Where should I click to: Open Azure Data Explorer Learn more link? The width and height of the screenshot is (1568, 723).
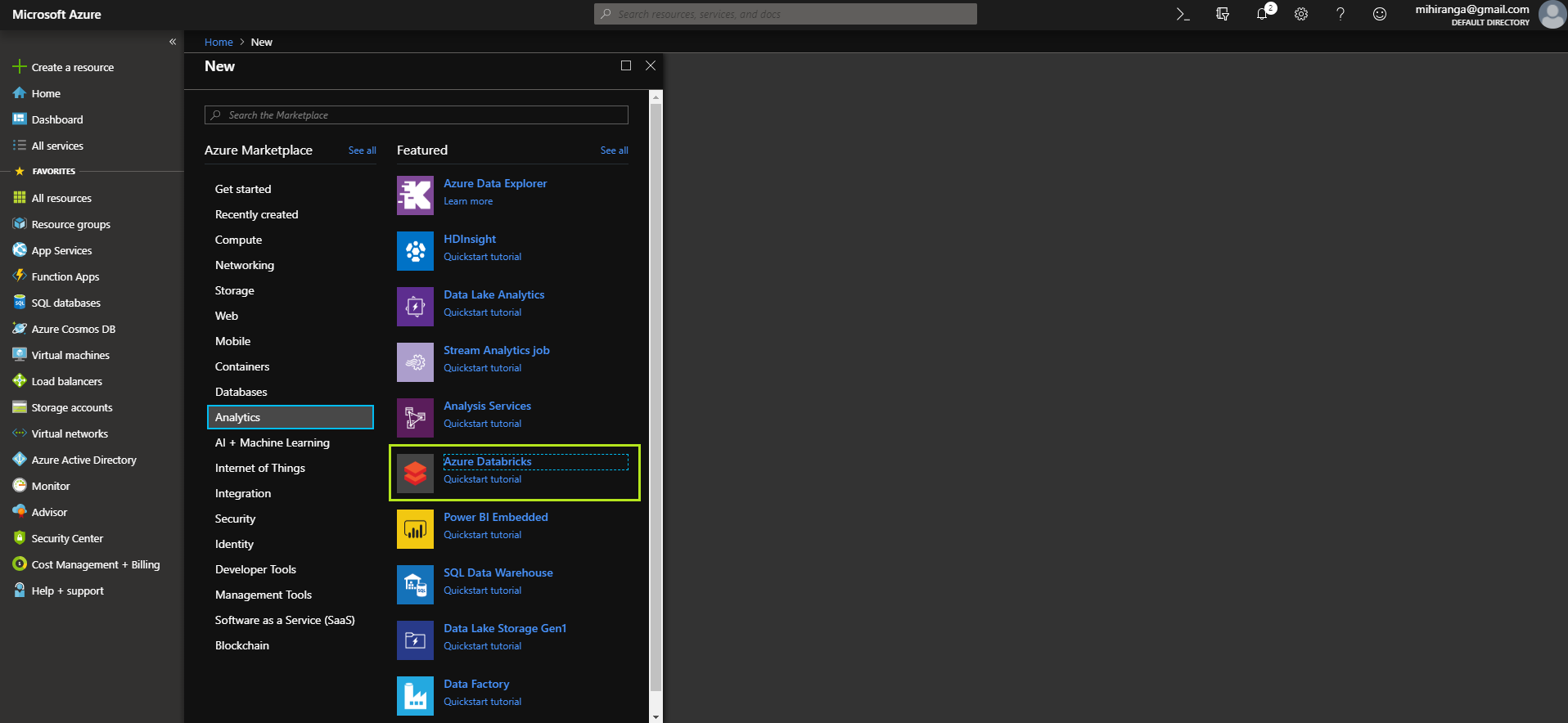pos(468,201)
